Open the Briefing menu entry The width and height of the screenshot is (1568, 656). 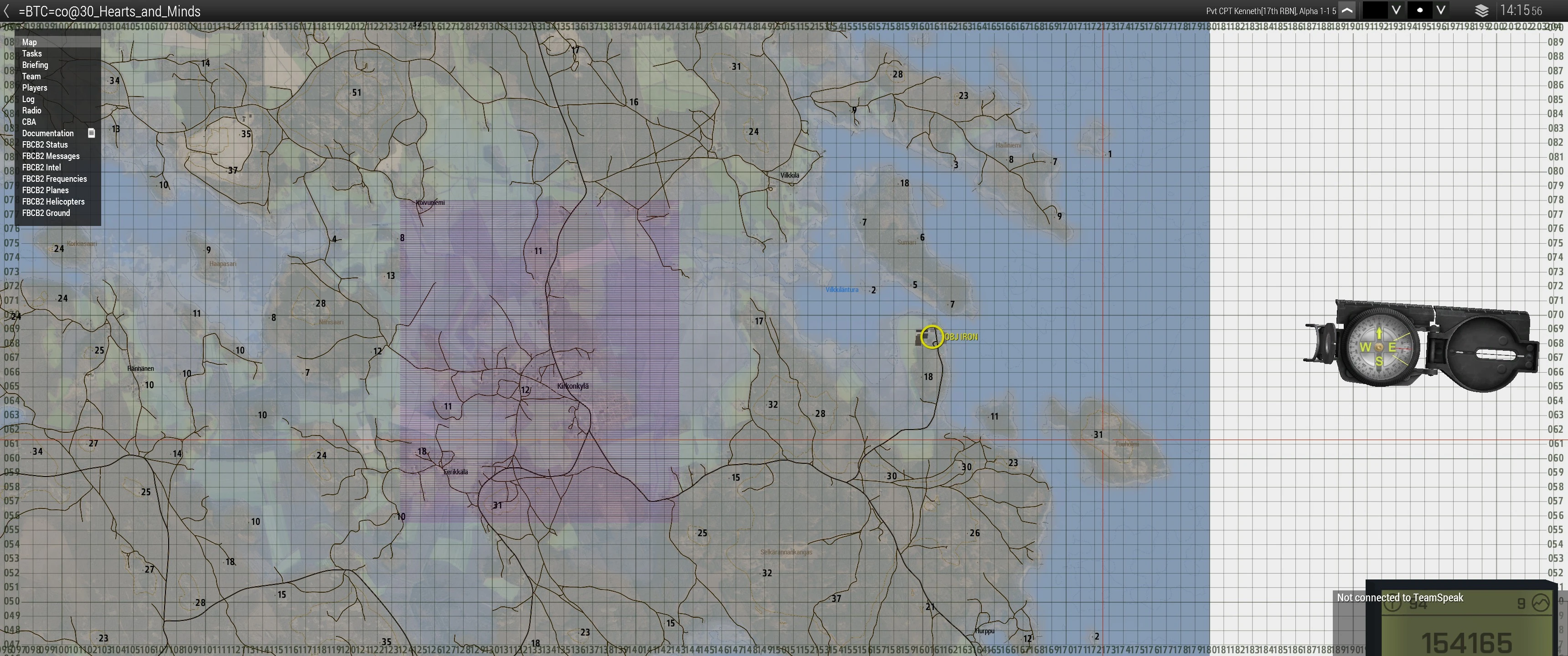point(35,65)
